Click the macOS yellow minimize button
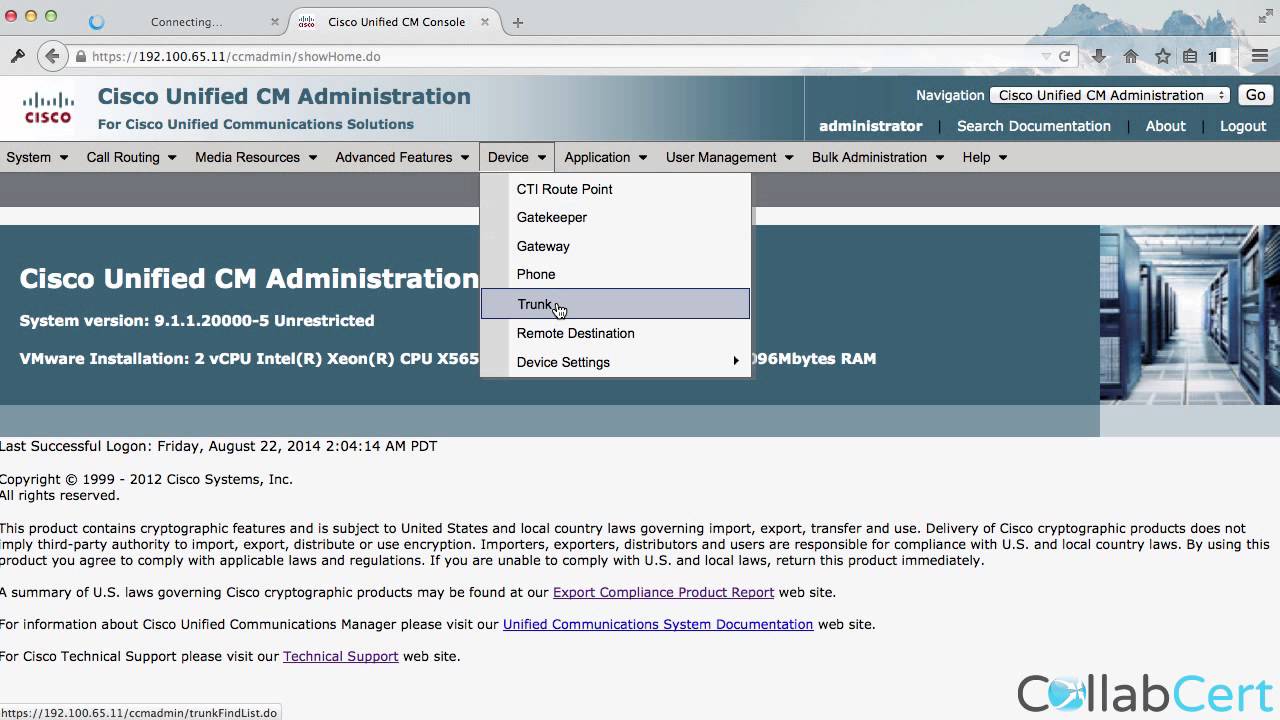 coord(31,16)
